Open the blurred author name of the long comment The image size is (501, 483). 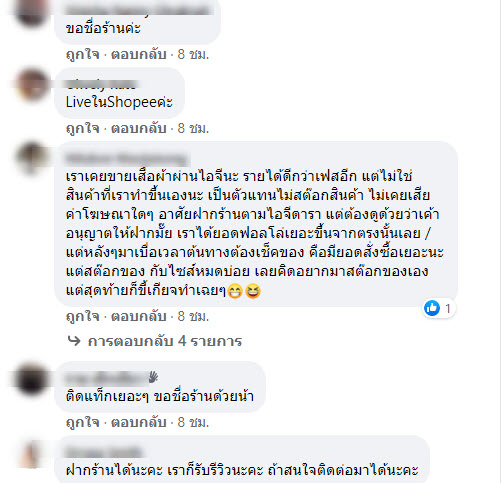pos(127,159)
